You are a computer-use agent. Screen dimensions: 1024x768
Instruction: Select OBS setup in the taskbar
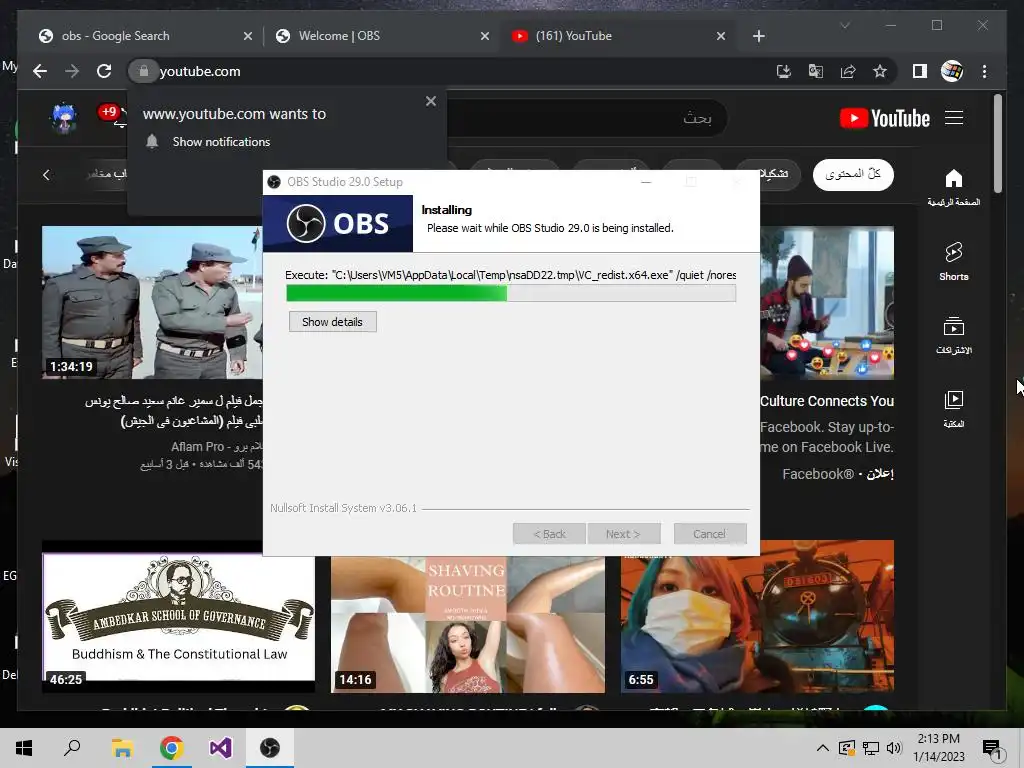point(270,748)
